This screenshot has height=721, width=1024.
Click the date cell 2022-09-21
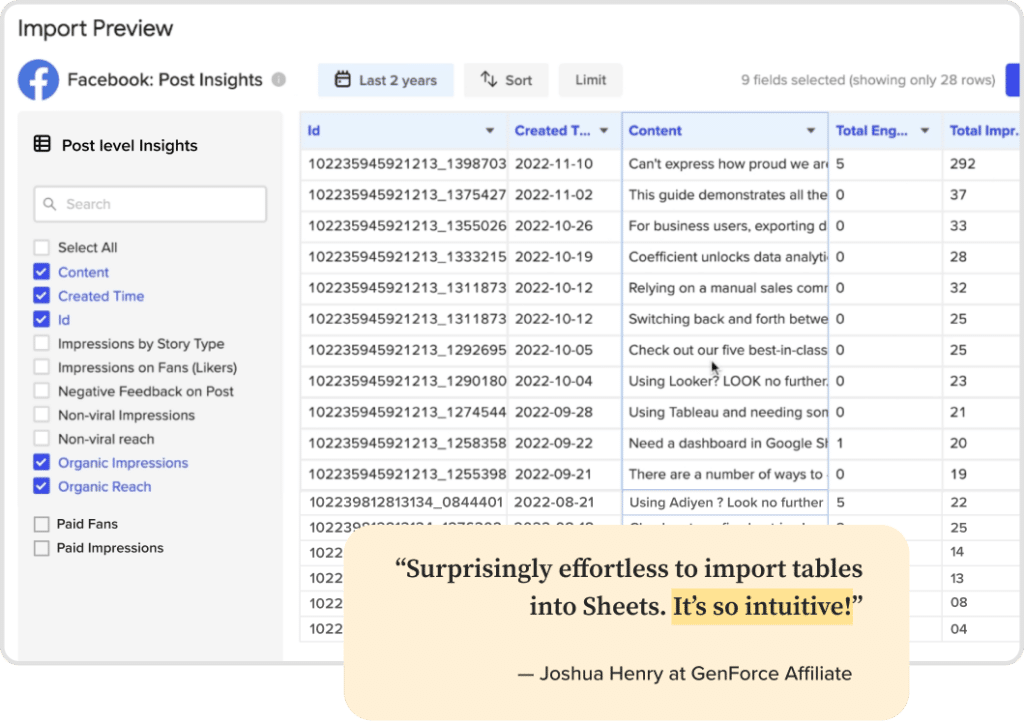(565, 474)
